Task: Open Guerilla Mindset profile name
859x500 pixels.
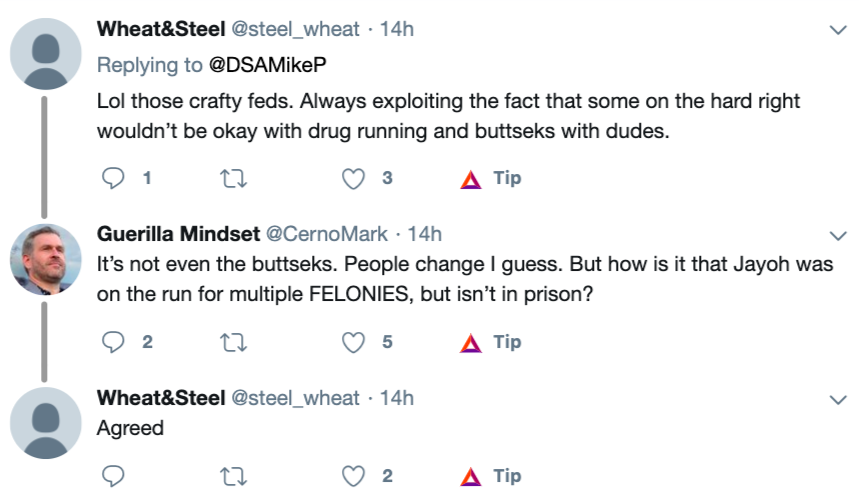Action: point(176,234)
